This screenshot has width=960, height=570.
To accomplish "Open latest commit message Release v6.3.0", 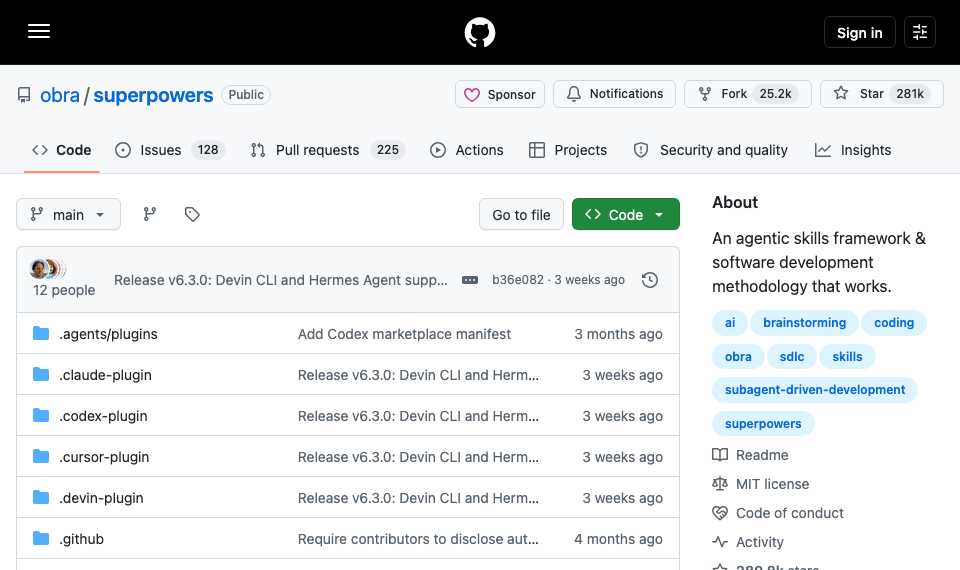I will tap(280, 280).
